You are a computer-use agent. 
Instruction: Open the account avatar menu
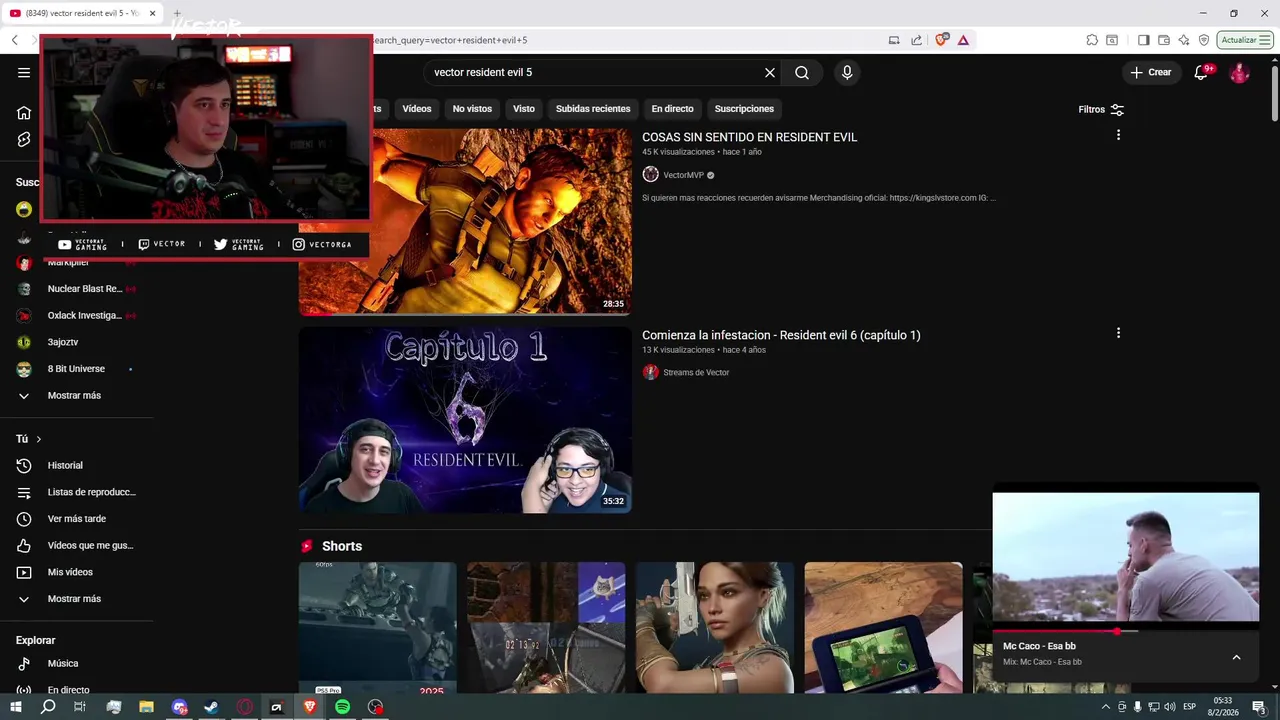1239,72
